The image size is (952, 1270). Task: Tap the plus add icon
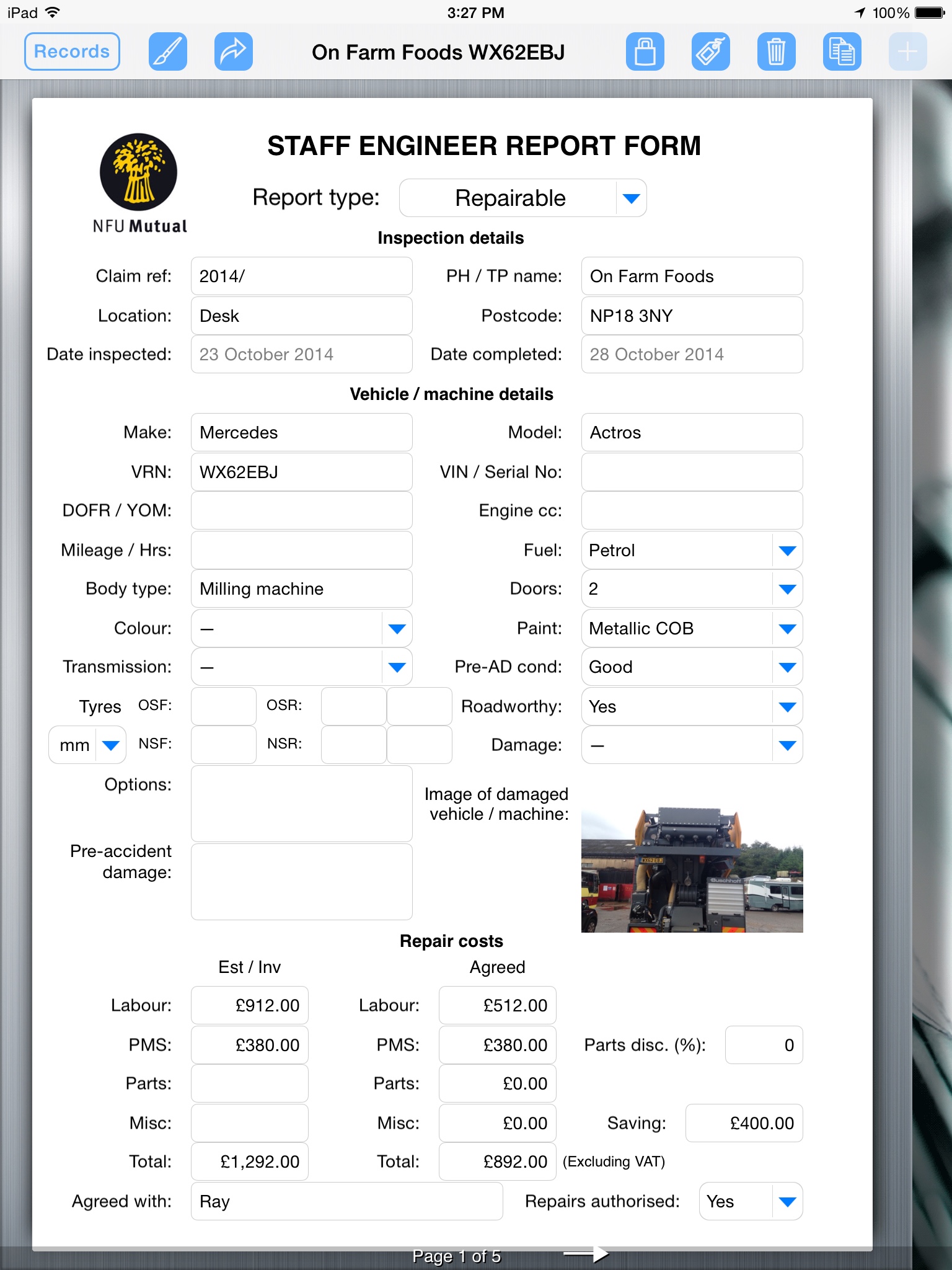908,51
